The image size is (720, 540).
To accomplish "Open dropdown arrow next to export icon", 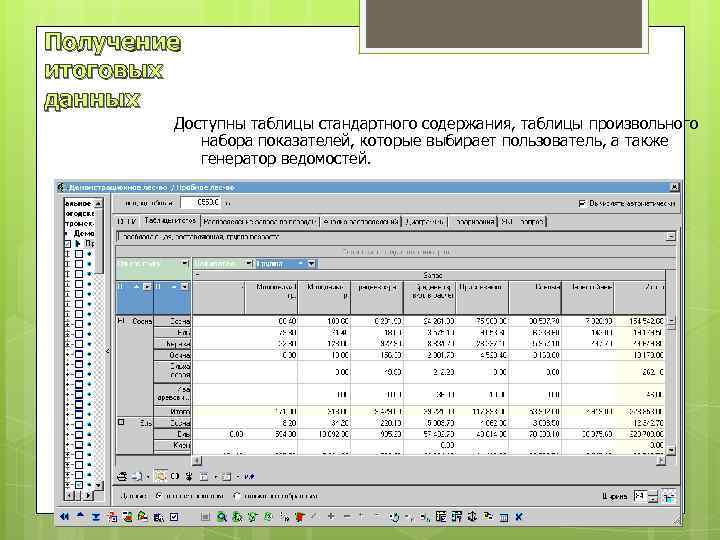I will coord(148,477).
